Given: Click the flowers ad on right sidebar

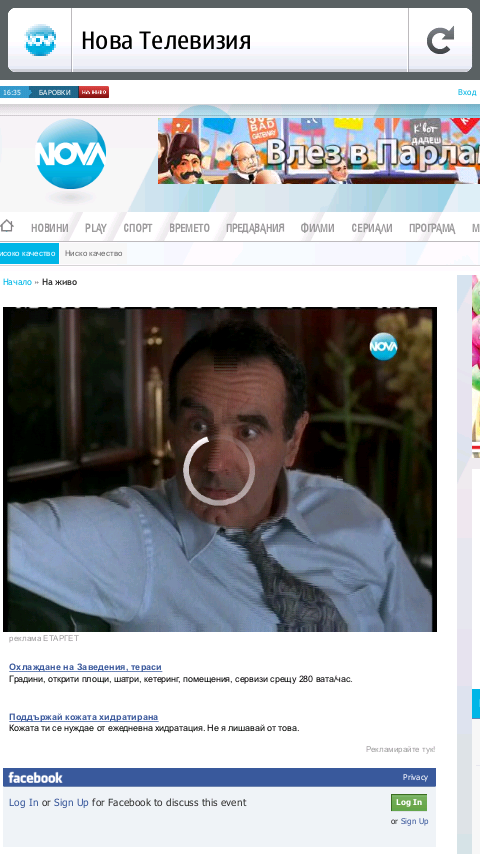Looking at the screenshot, I should 476,366.
